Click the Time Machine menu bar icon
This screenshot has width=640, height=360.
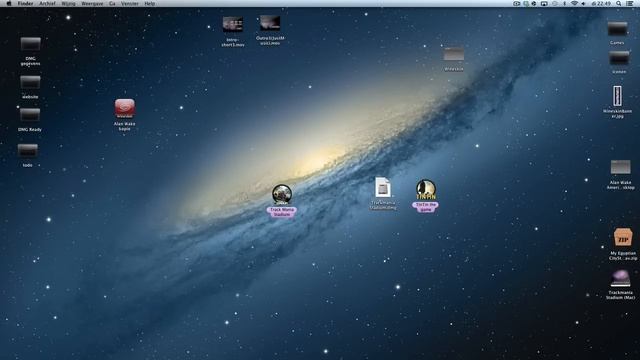coord(555,3)
